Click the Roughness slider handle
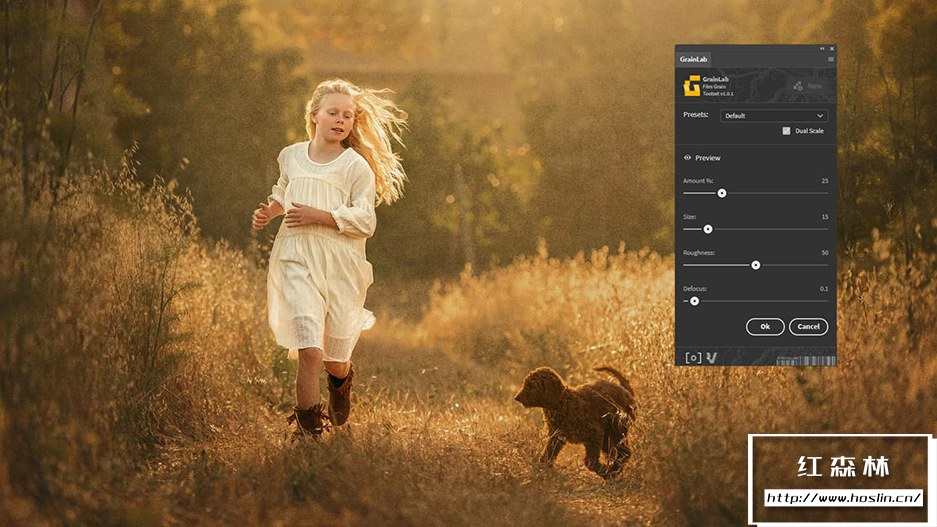Screen dimensions: 937x527 (755, 265)
